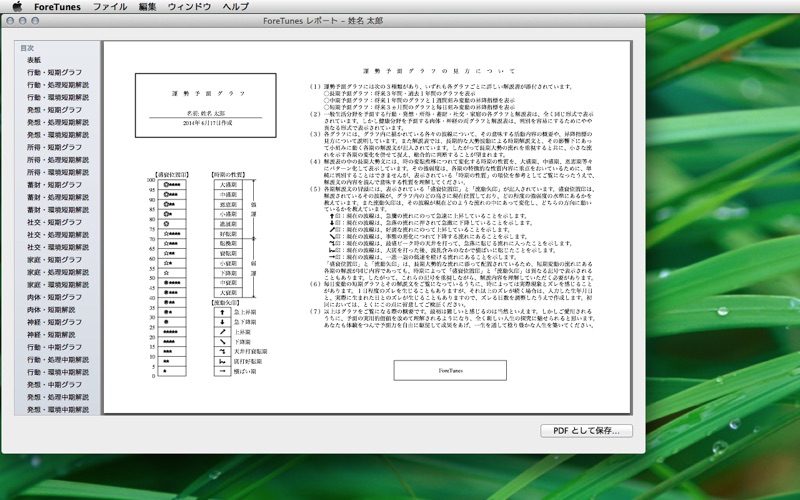Select 行動・処理中期解説 in the sidebar
This screenshot has width=800, height=500.
point(58,360)
